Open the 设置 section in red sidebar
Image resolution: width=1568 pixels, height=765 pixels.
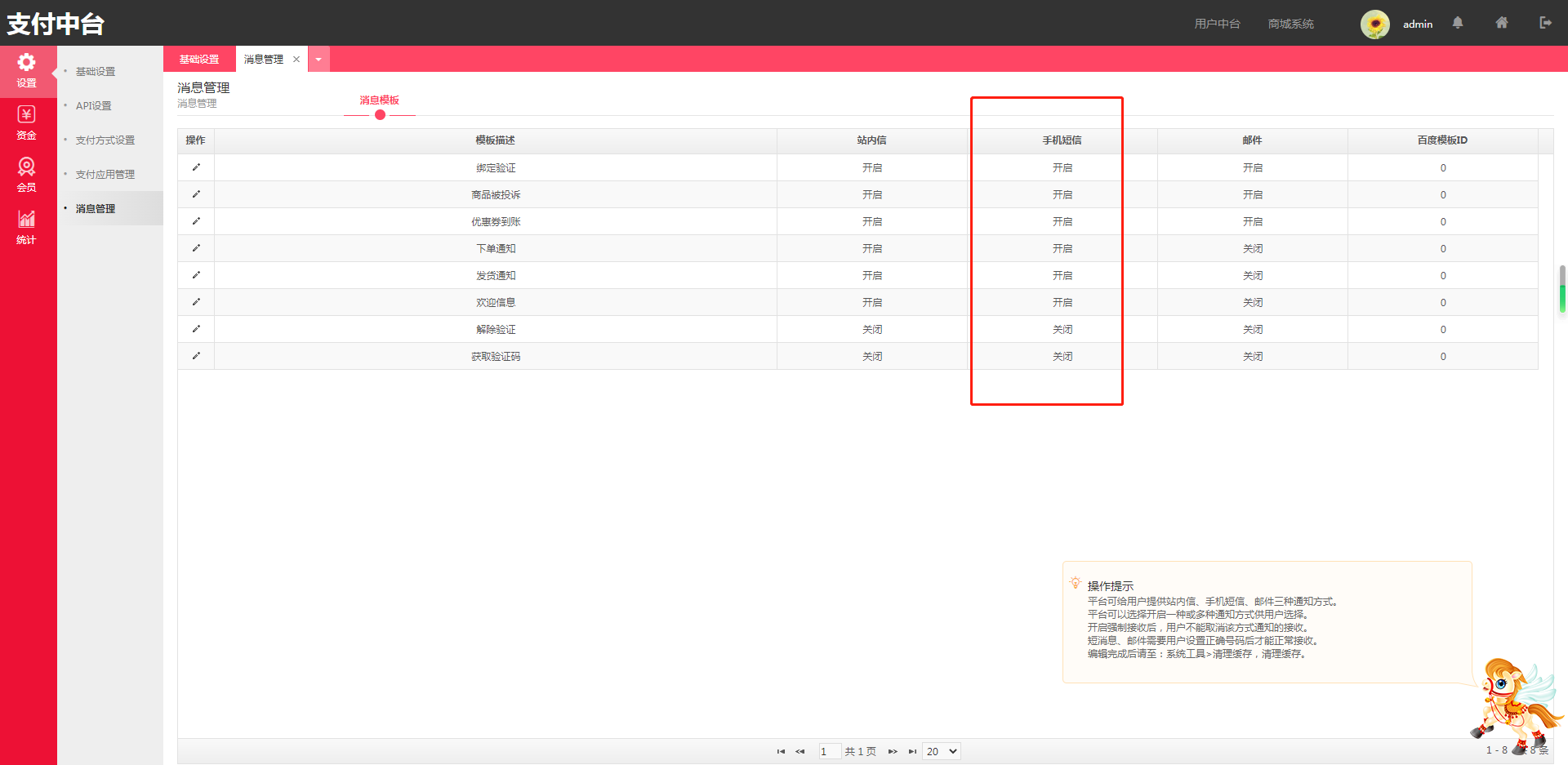(27, 71)
